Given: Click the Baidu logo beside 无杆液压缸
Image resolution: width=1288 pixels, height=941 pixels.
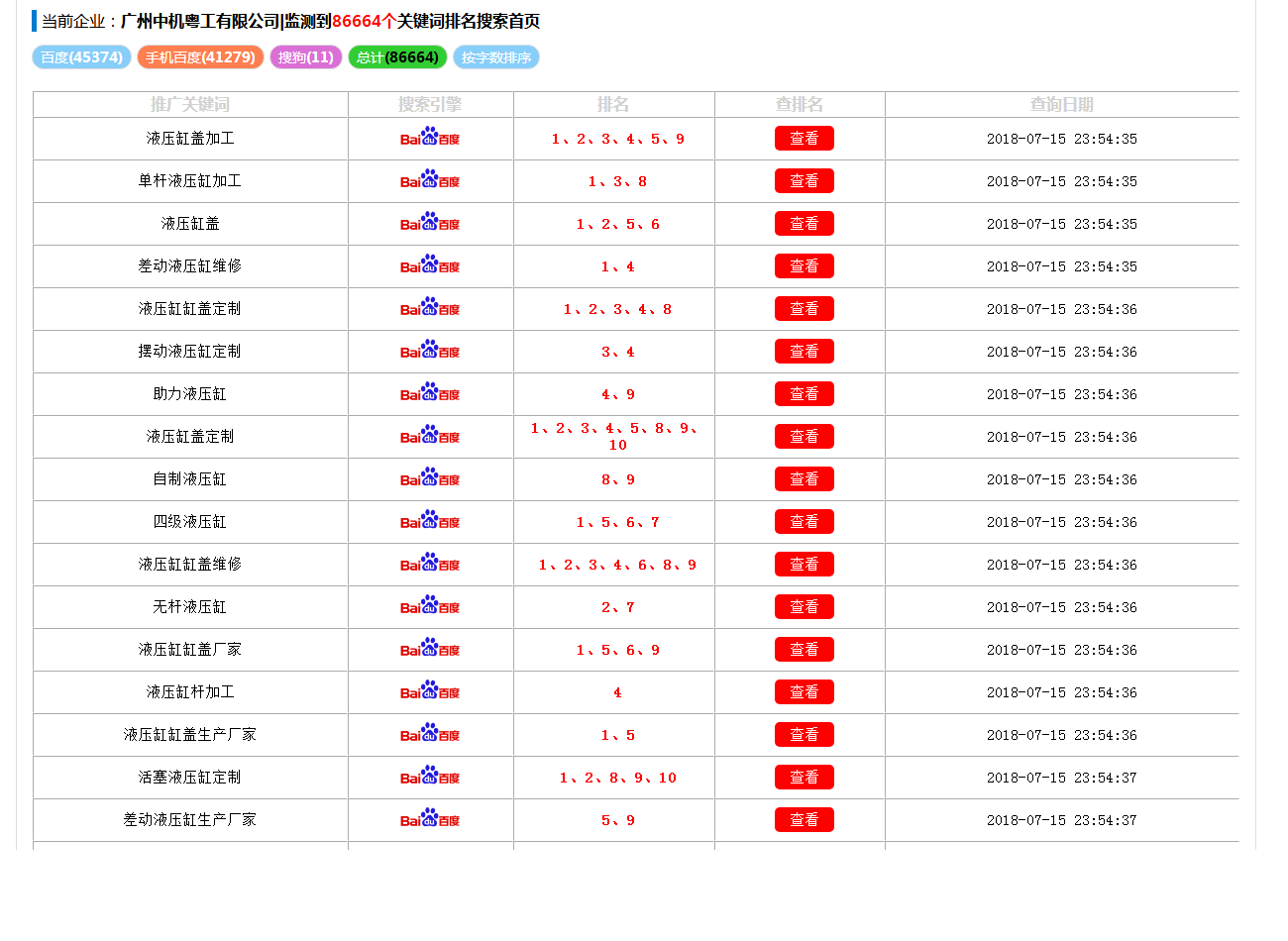Looking at the screenshot, I should 430,606.
